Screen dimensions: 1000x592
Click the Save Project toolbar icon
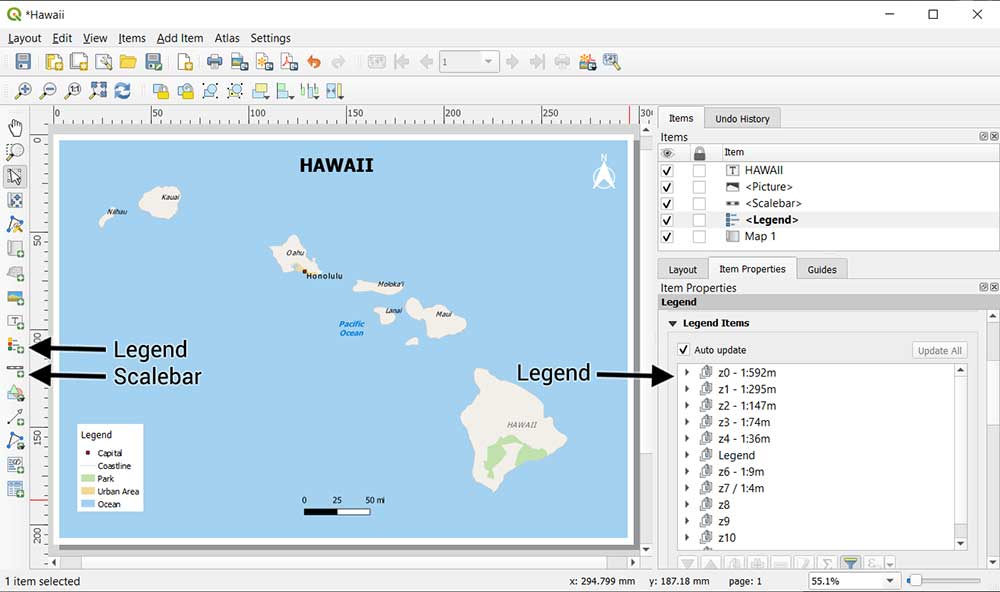[x=23, y=62]
